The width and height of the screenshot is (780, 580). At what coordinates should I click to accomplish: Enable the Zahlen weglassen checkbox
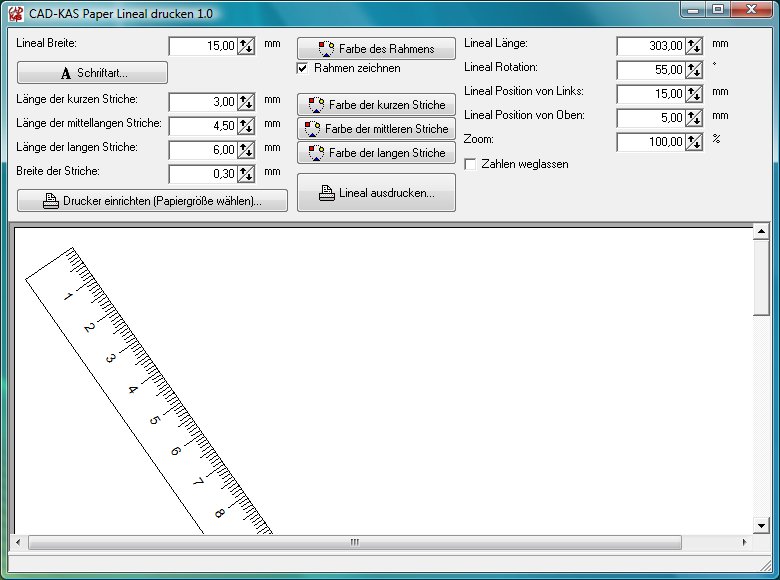point(471,164)
